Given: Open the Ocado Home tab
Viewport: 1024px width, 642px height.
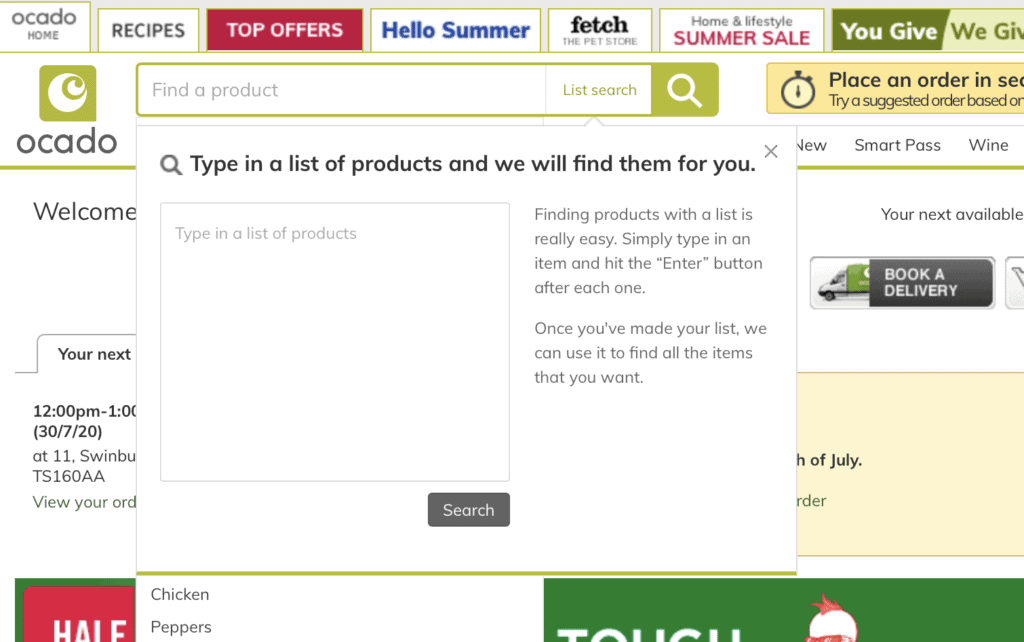Looking at the screenshot, I should [x=44, y=26].
